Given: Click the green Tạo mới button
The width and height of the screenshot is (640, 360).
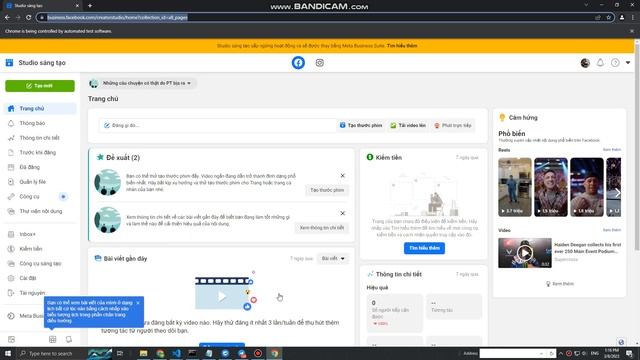Looking at the screenshot, I should [x=40, y=86].
